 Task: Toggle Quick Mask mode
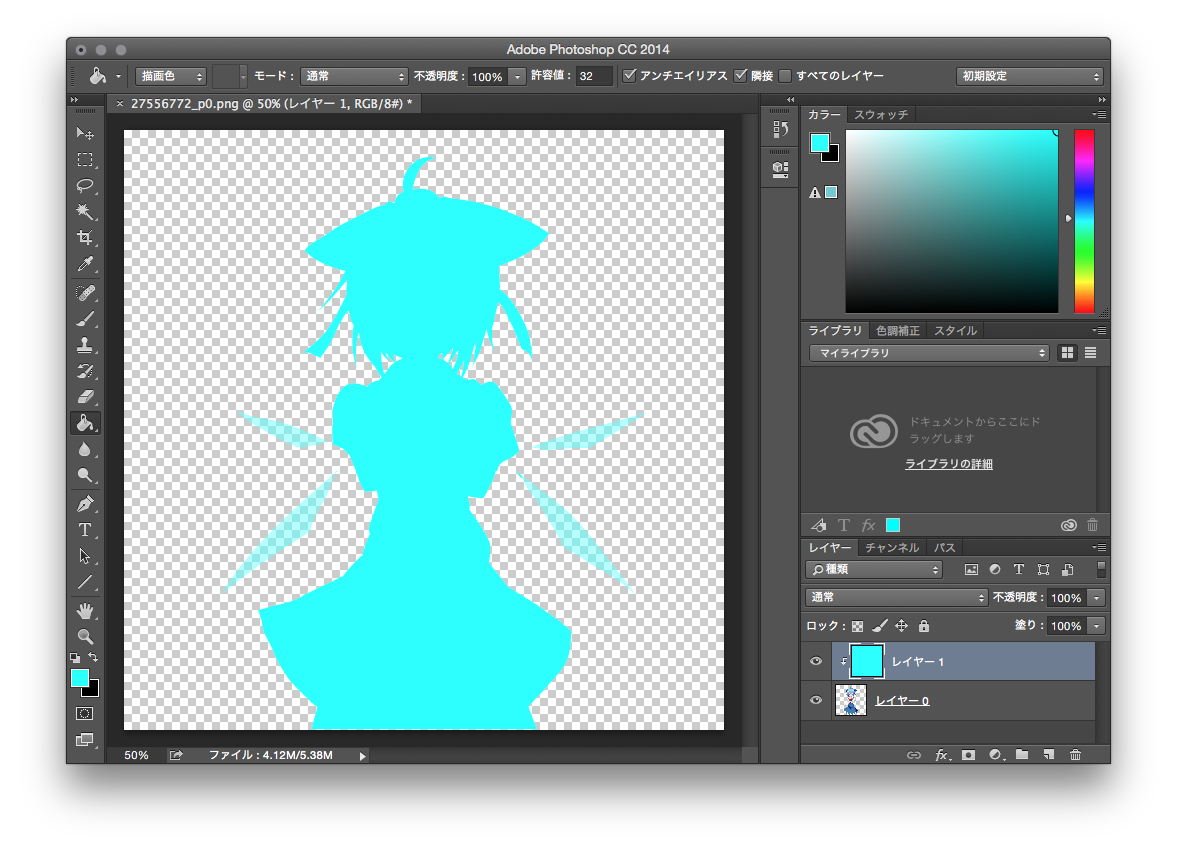(85, 714)
